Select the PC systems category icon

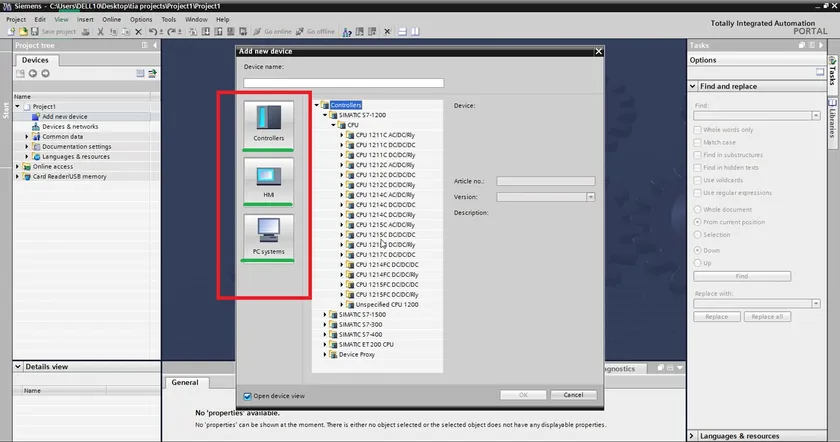click(x=268, y=236)
